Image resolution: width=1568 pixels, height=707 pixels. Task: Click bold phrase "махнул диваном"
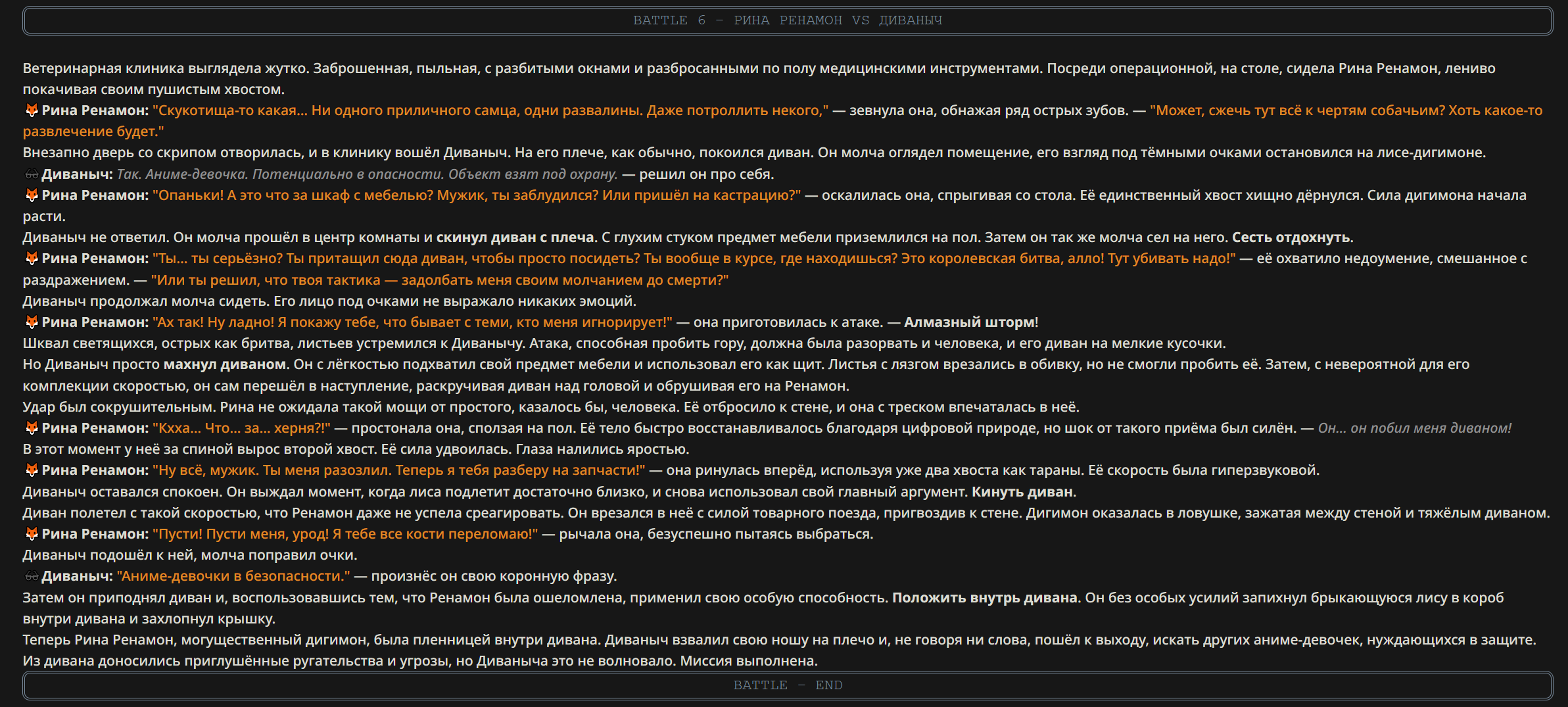point(225,364)
